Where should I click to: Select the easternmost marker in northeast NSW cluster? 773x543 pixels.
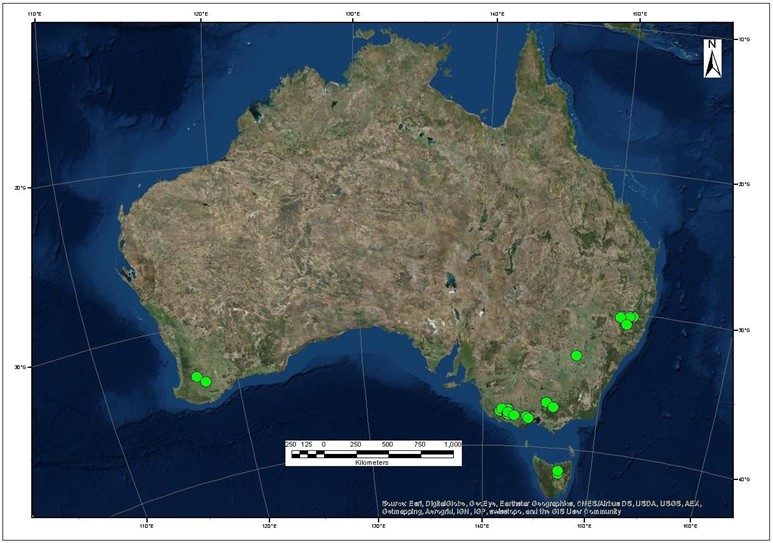(x=633, y=317)
